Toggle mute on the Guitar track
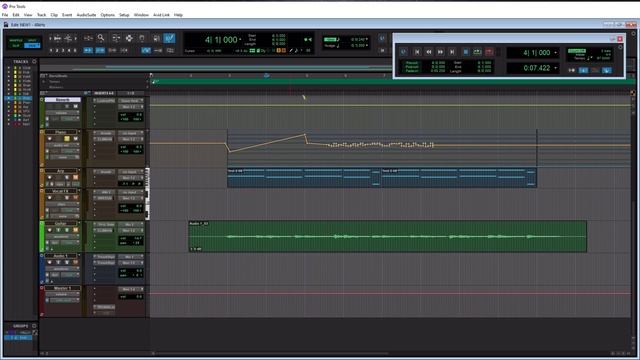Image resolution: width=640 pixels, height=360 pixels. point(76,230)
